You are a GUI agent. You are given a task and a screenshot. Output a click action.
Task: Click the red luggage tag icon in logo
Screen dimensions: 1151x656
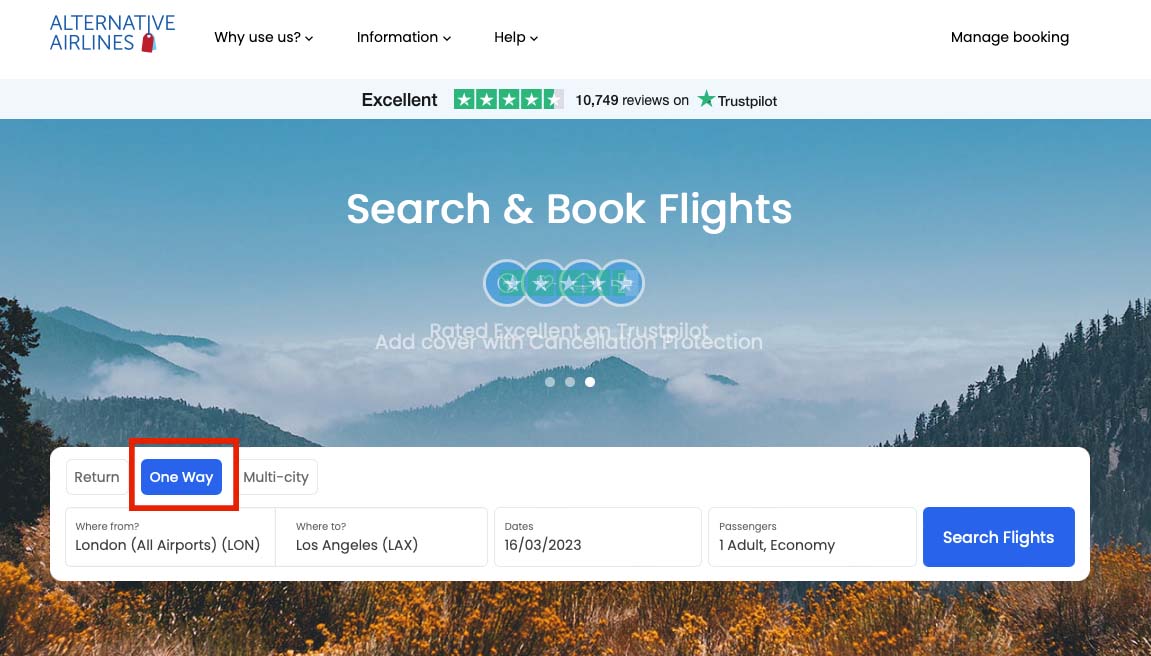148,43
